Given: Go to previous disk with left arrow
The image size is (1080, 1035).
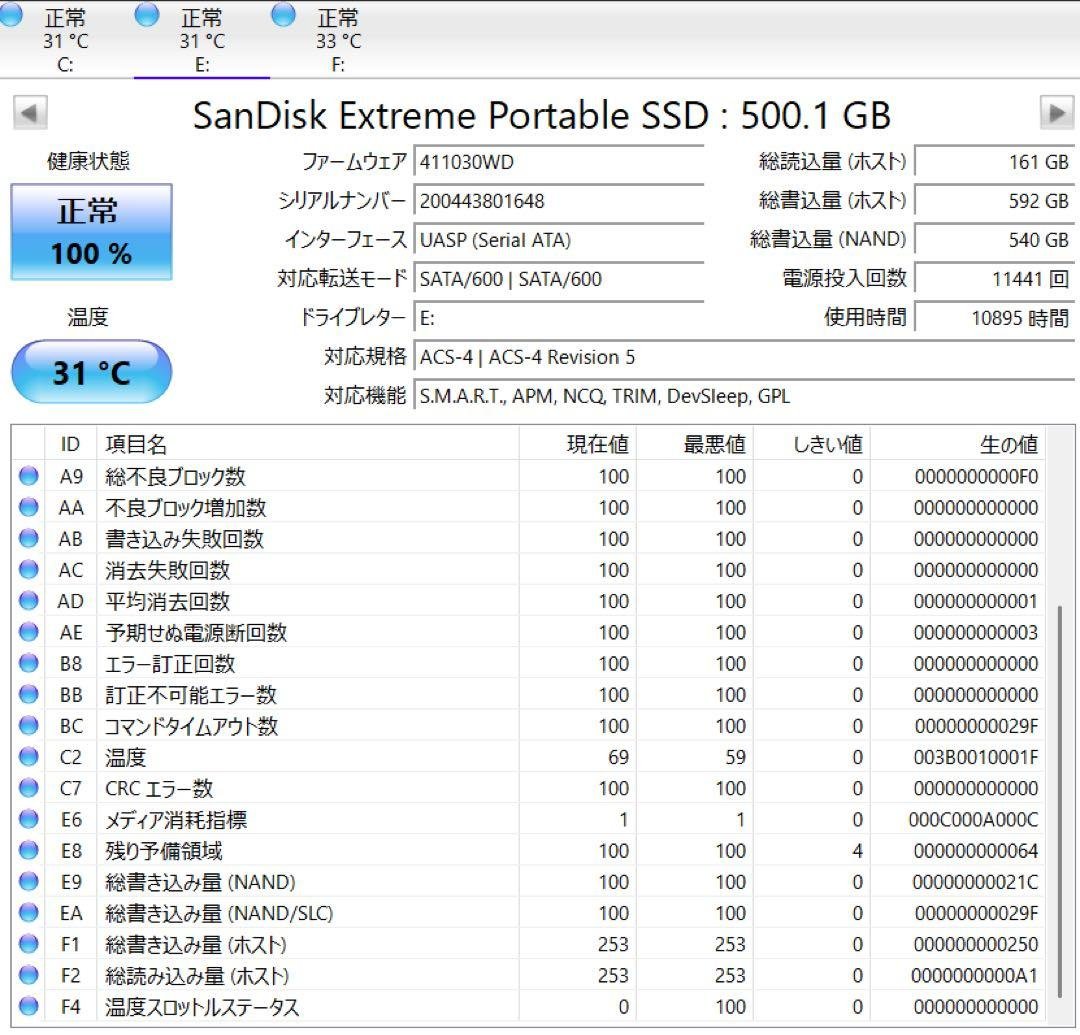Looking at the screenshot, I should [x=30, y=112].
